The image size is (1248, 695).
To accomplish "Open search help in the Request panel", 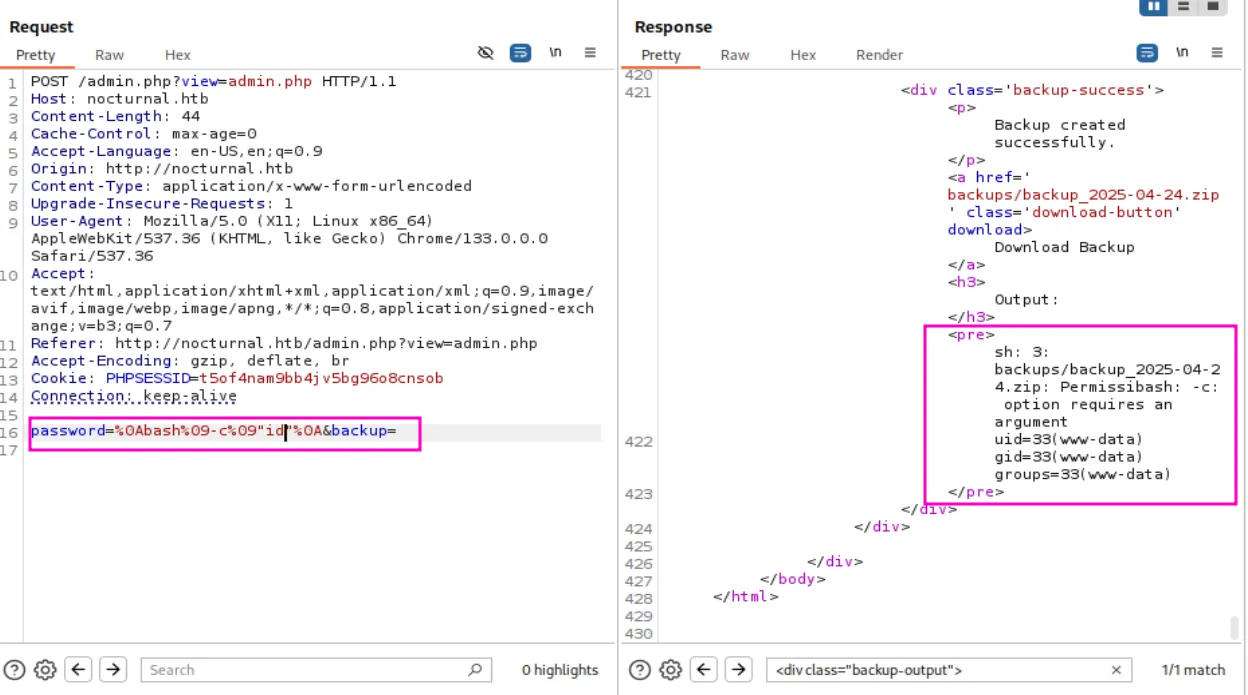I will coord(14,670).
